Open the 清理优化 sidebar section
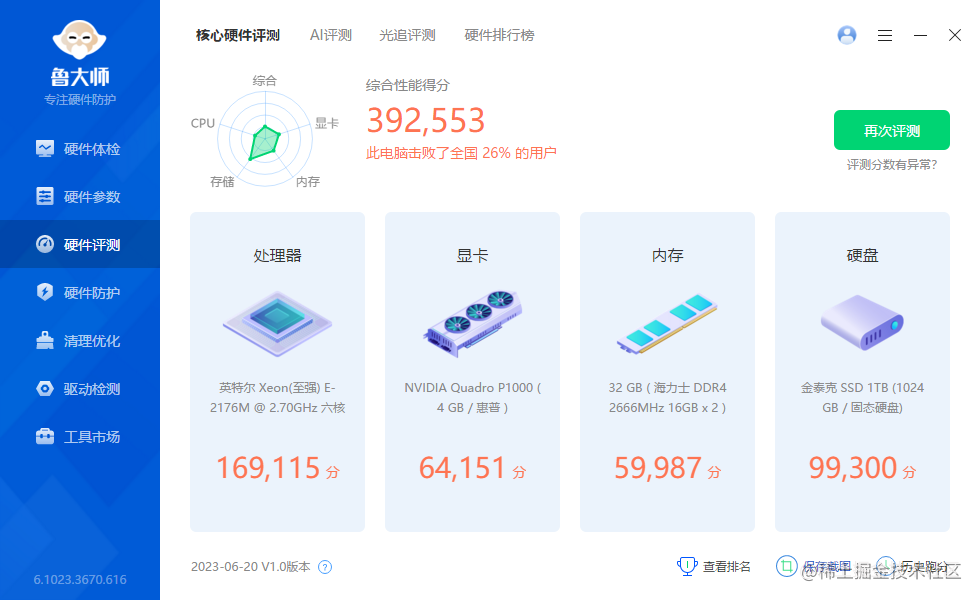 pos(79,341)
